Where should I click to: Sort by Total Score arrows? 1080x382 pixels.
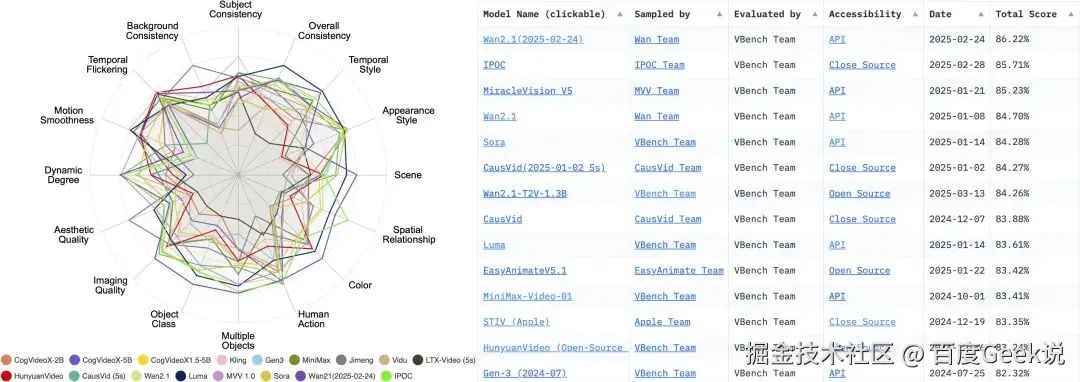(1071, 14)
